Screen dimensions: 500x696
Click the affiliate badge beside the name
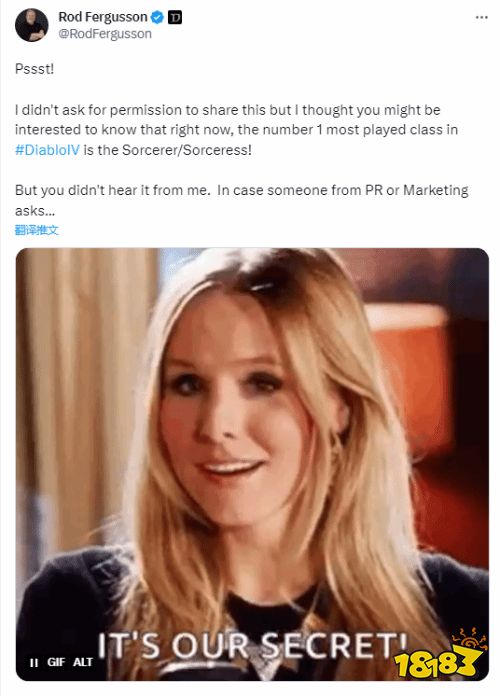click(175, 17)
